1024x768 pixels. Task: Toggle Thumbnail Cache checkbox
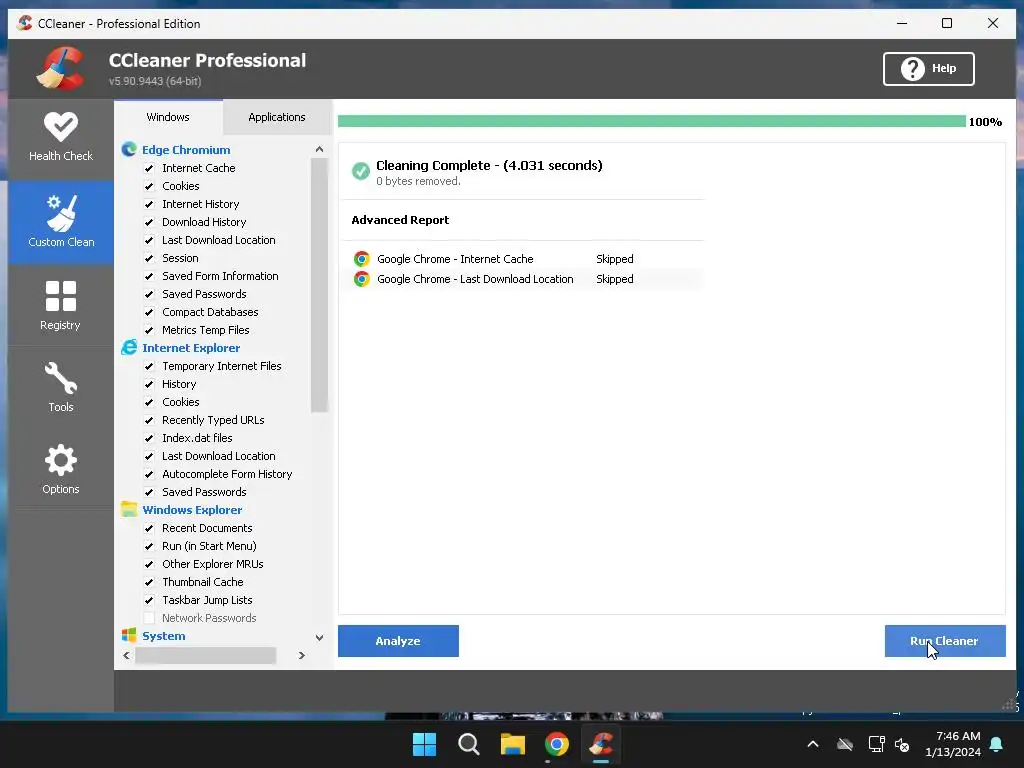tap(149, 582)
